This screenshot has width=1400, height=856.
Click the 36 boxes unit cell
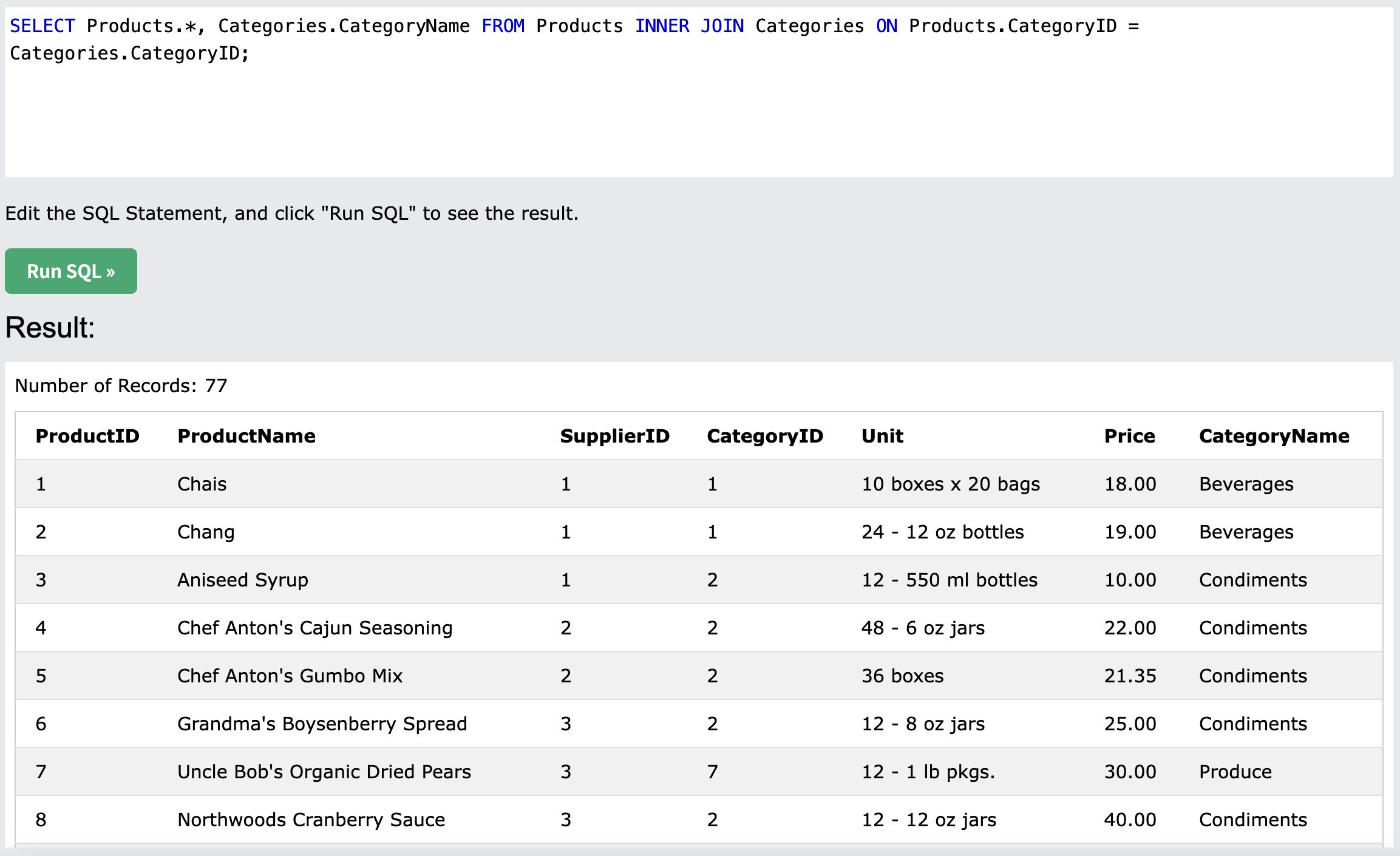point(902,676)
